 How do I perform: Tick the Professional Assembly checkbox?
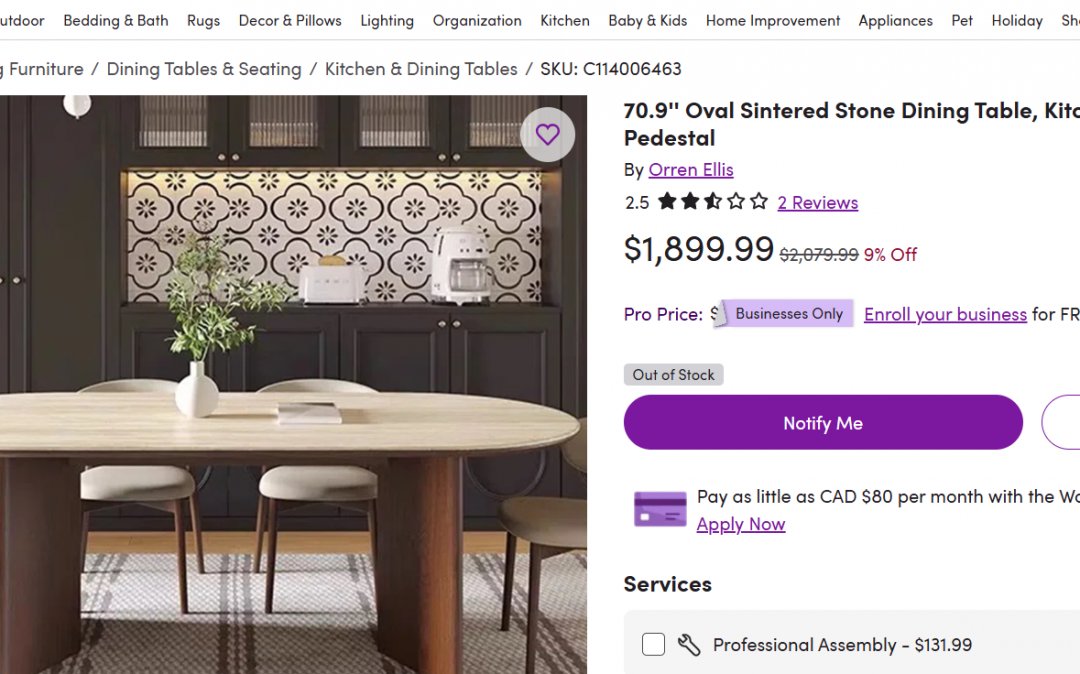[x=653, y=645]
